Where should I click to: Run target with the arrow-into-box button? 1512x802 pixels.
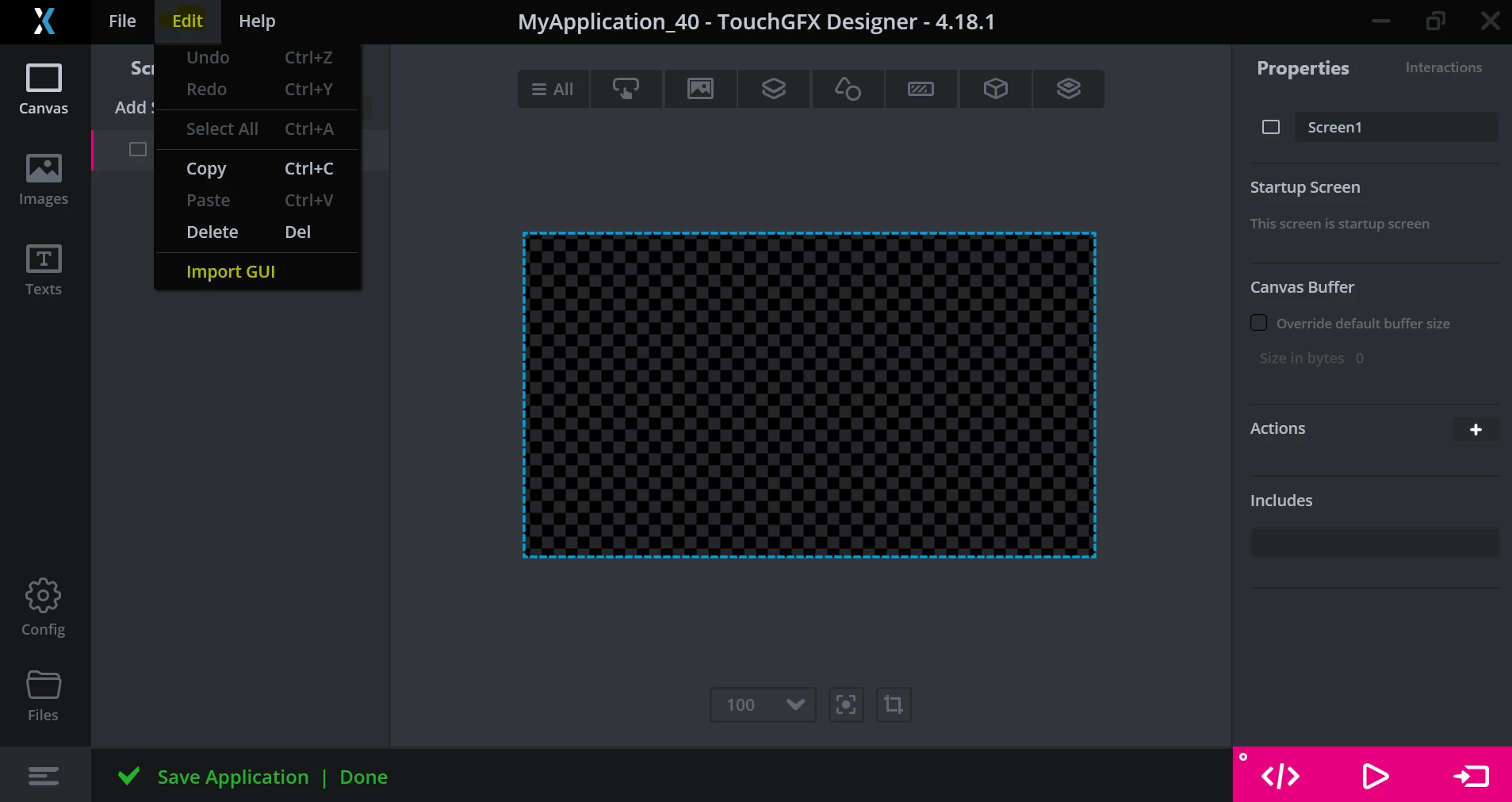[1471, 776]
